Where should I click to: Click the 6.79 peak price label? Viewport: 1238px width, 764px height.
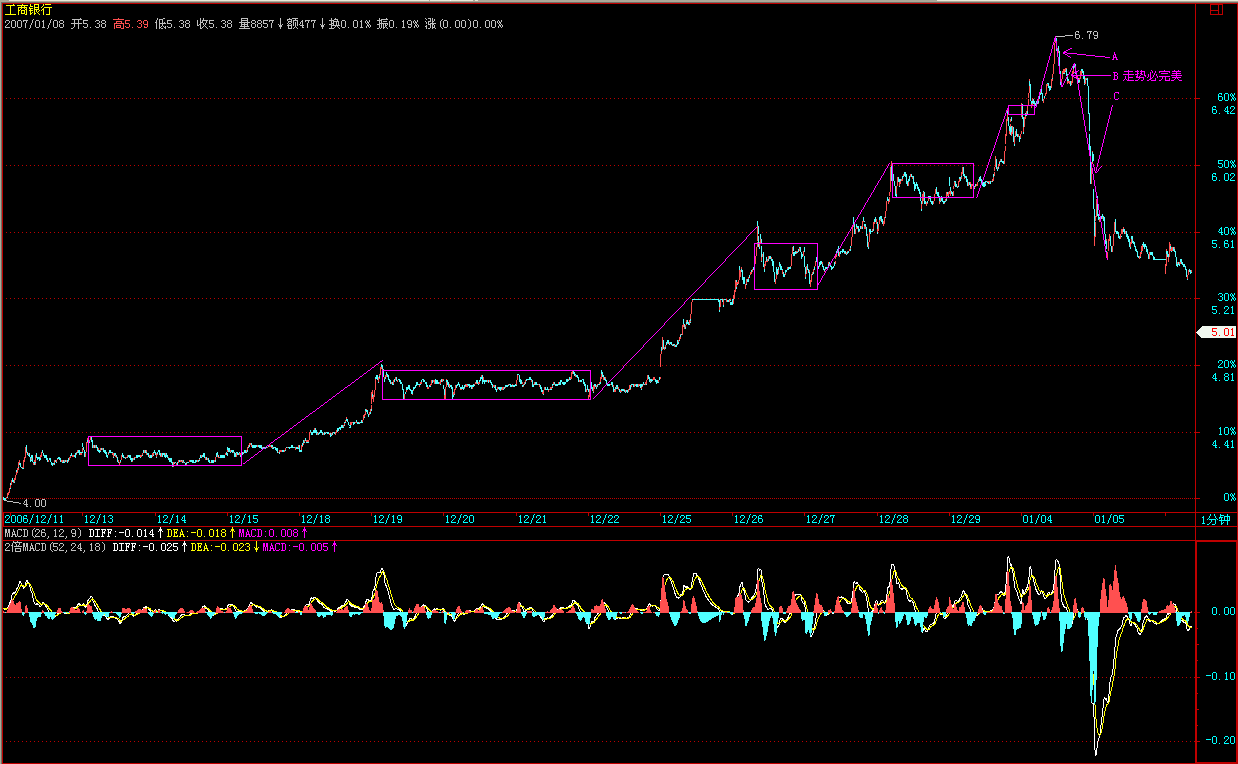1086,35
